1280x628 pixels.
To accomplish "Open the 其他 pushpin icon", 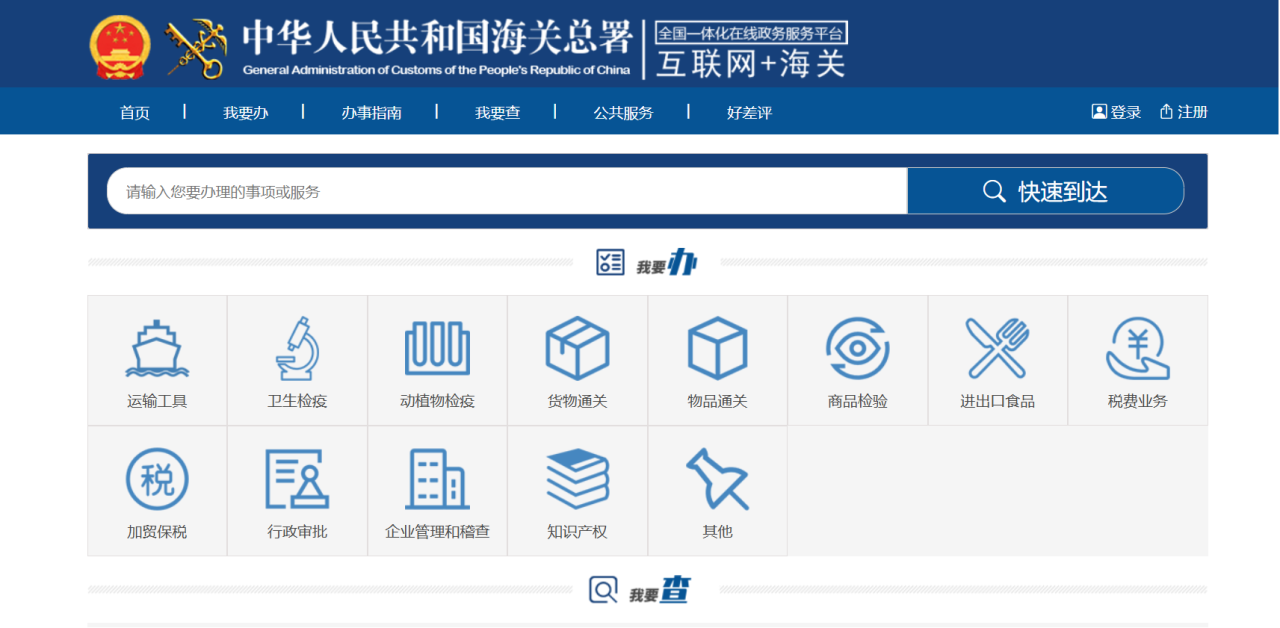I will pos(717,479).
